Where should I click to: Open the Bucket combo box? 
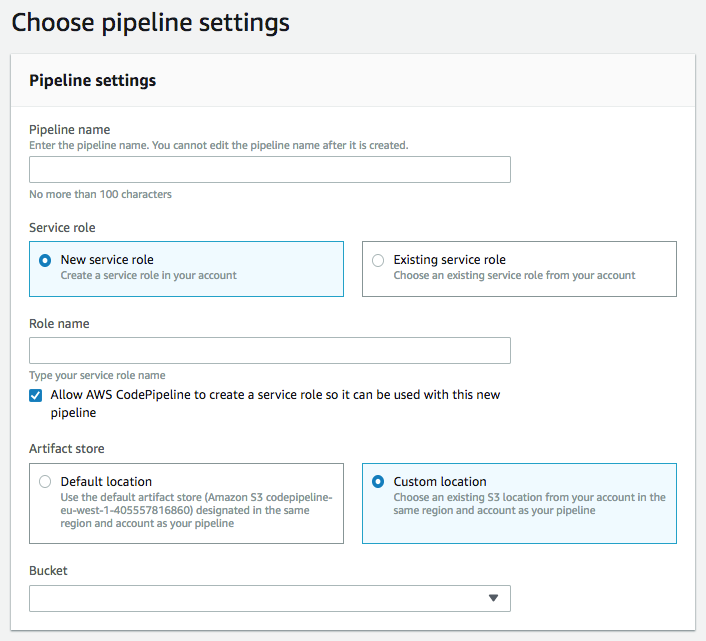click(260, 598)
